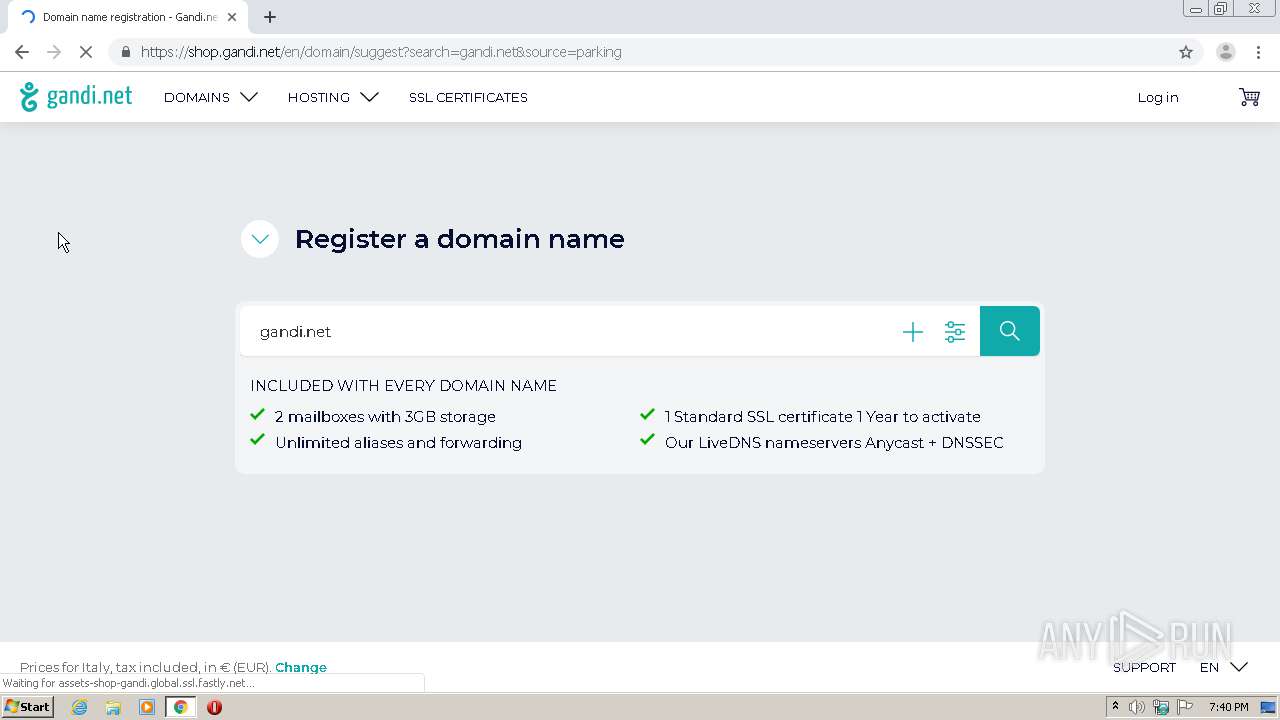Image resolution: width=1280 pixels, height=720 pixels.
Task: Open the Action Center flag icon
Action: tap(1185, 707)
